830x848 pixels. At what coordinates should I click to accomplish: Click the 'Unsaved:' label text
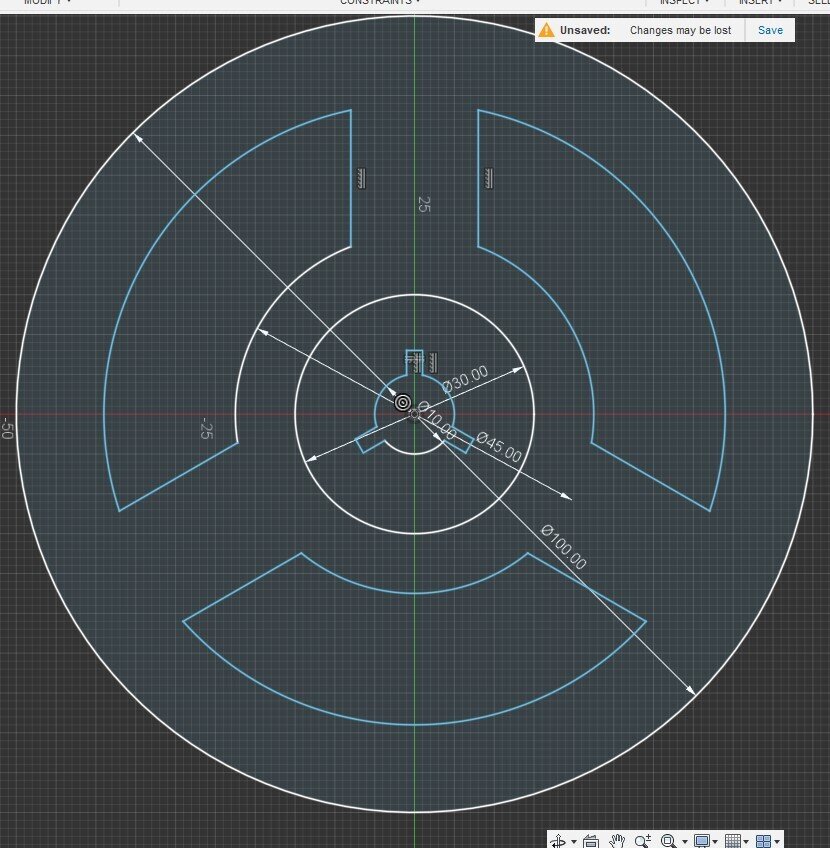click(x=585, y=30)
